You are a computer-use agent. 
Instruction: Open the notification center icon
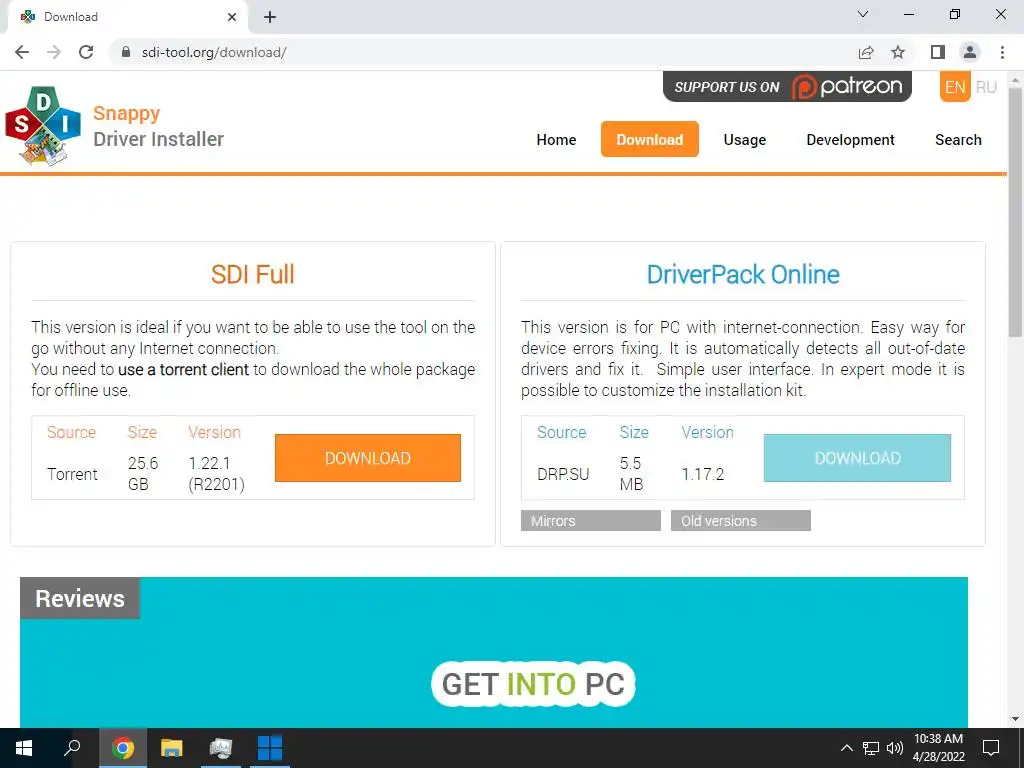tap(991, 748)
